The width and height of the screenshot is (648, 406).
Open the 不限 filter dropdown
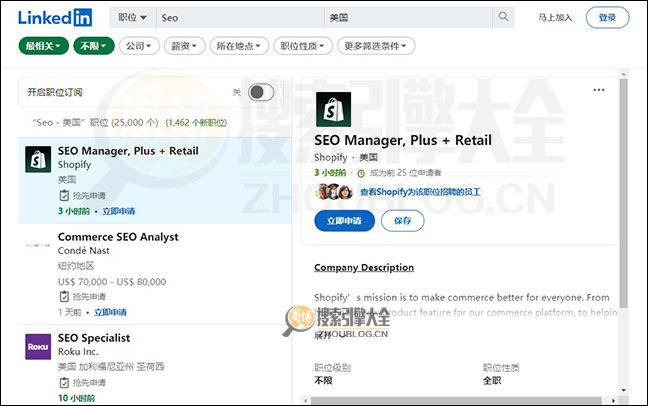[93, 46]
